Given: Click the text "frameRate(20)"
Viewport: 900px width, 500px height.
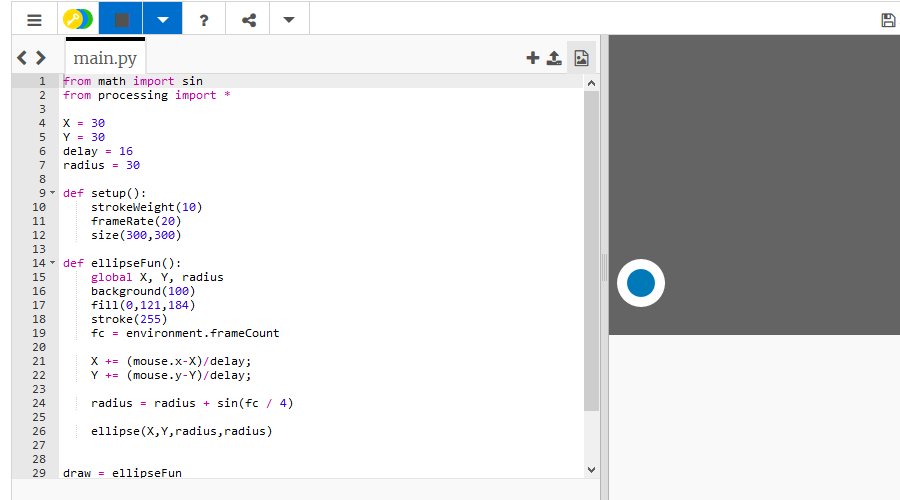Looking at the screenshot, I should pos(136,221).
